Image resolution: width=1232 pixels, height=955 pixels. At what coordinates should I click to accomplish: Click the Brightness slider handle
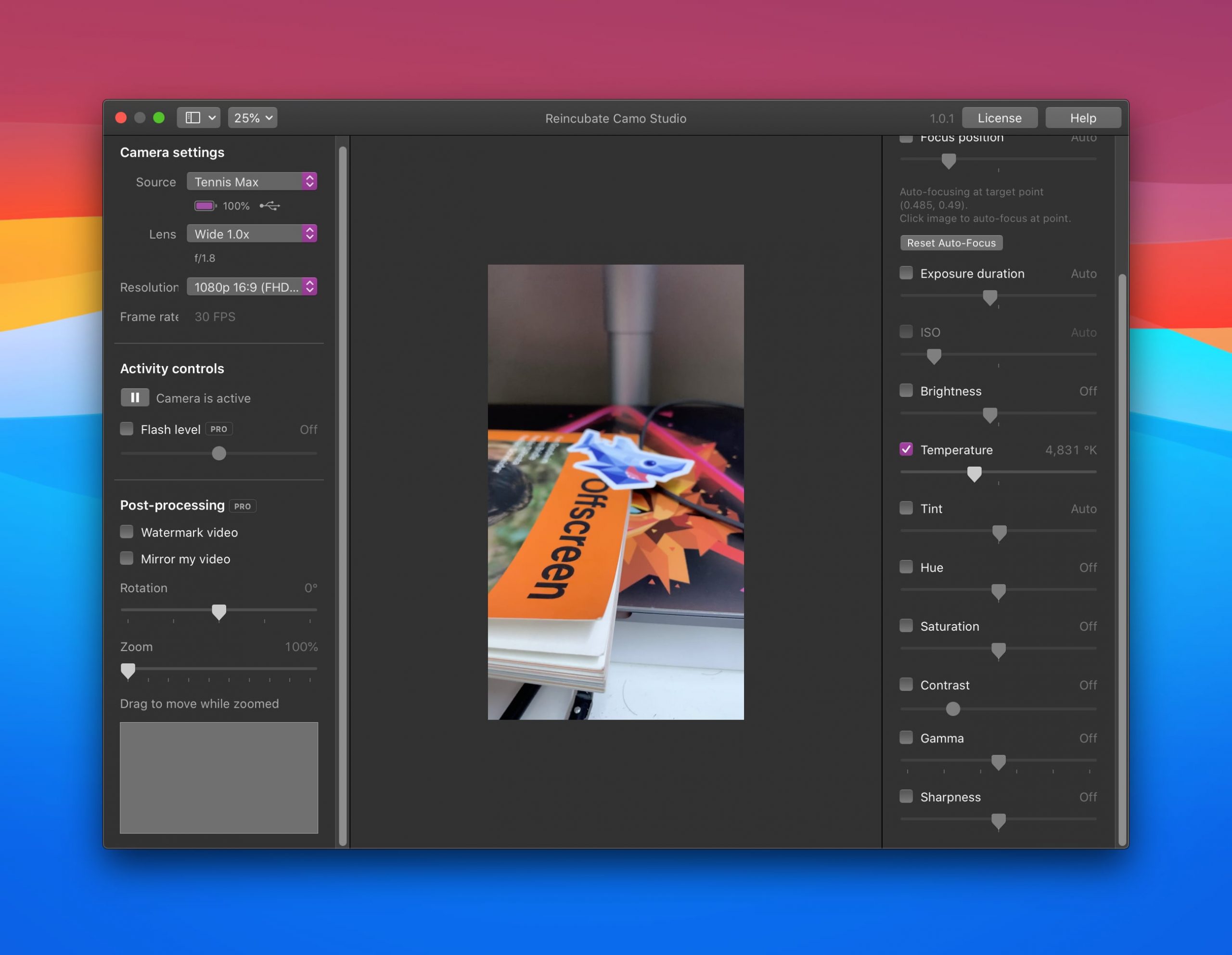(989, 415)
